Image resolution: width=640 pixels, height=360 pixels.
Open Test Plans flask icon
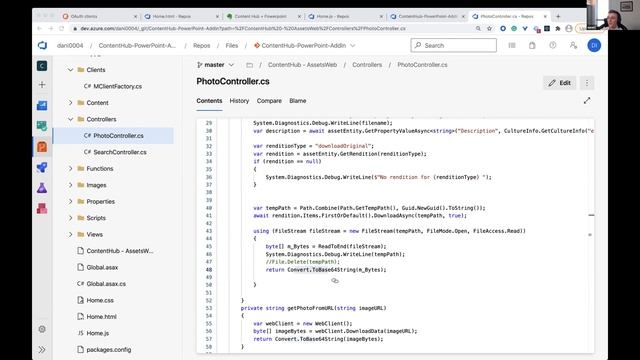click(42, 188)
